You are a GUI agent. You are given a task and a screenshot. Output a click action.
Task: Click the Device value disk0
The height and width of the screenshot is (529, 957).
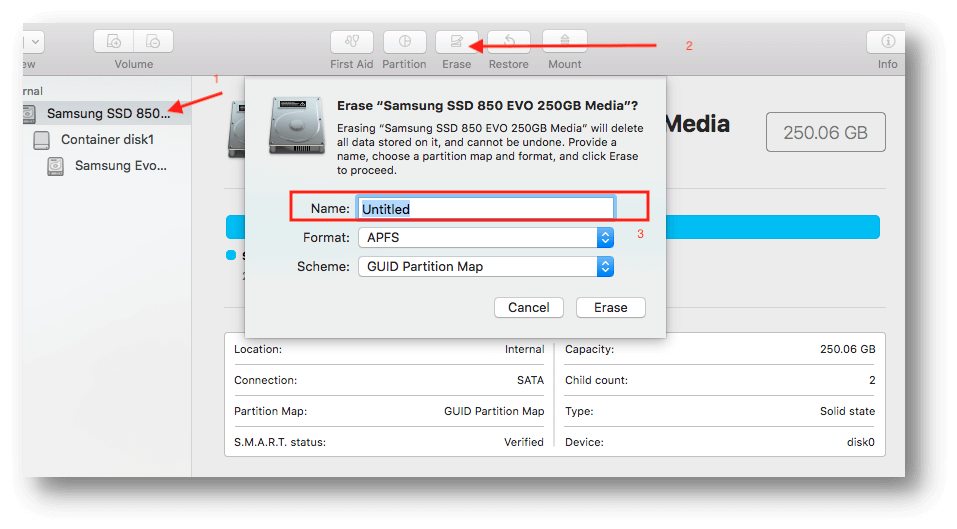(x=861, y=442)
